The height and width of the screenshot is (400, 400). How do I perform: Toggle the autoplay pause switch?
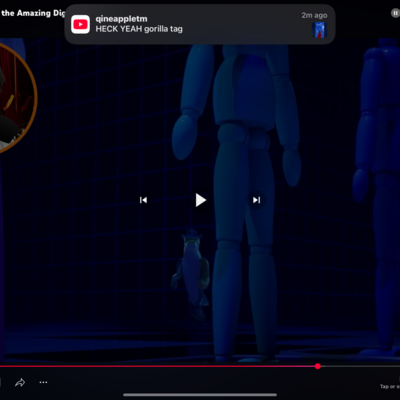pos(395,13)
